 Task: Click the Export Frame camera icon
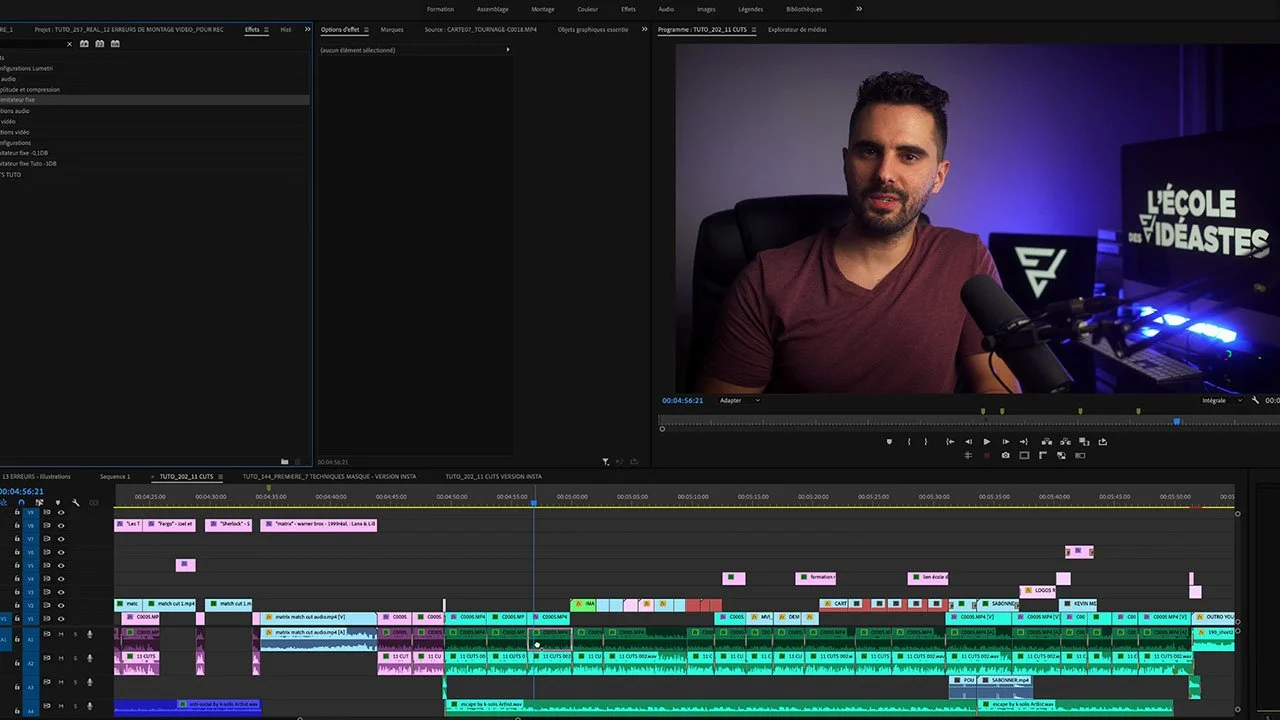click(1005, 456)
